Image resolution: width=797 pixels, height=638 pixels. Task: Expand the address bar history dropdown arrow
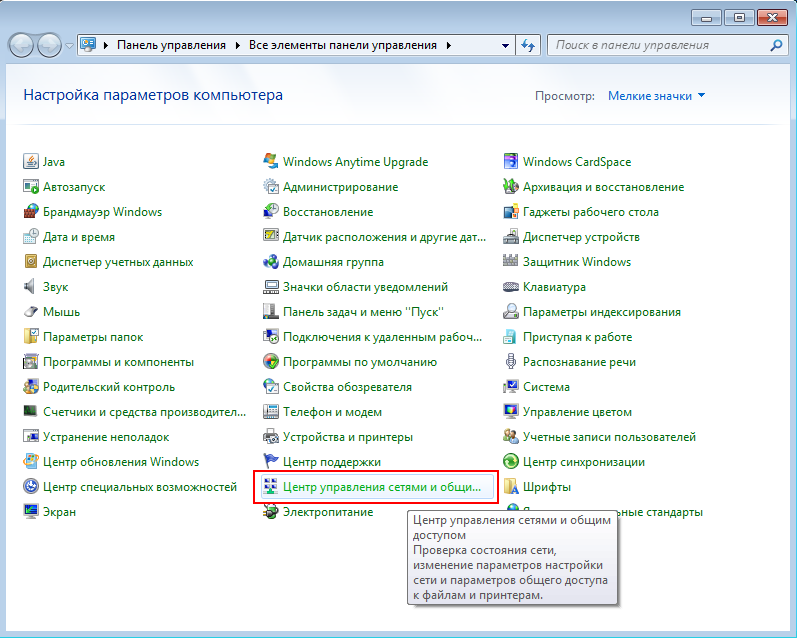click(505, 45)
